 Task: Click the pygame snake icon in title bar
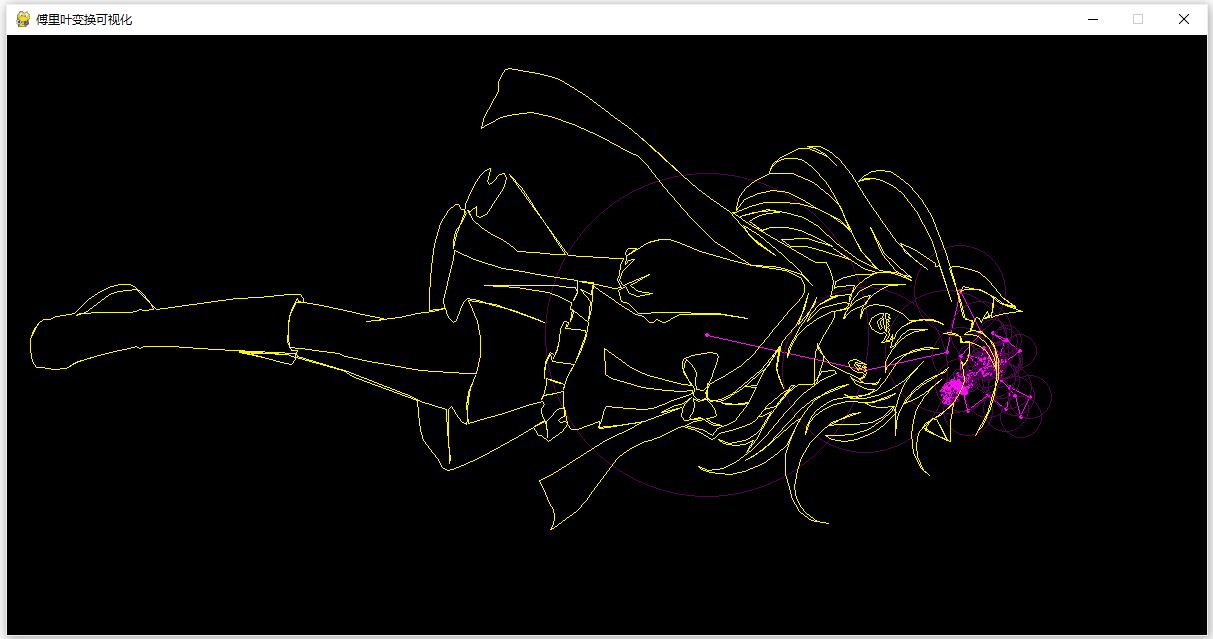(22, 19)
